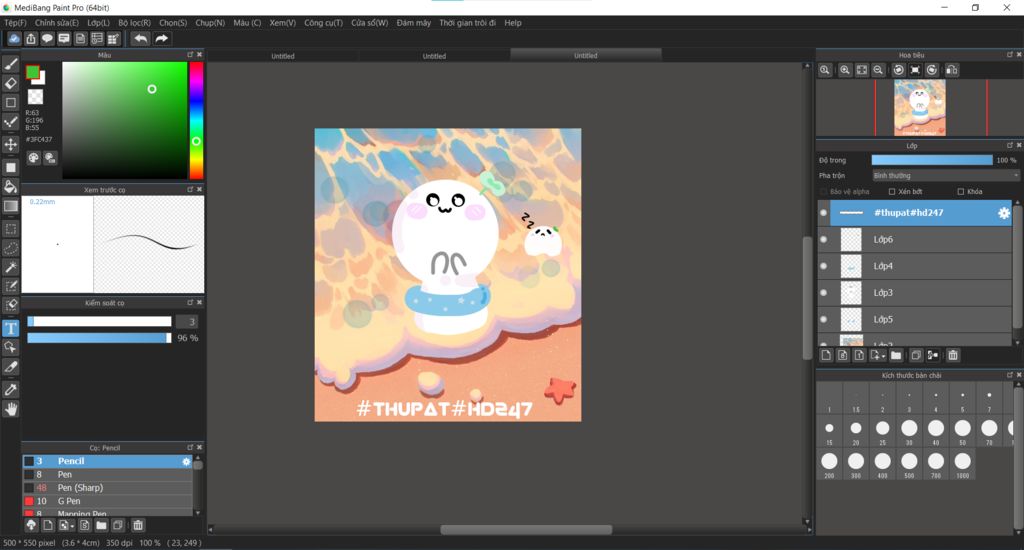Select the Eyedropper tool
This screenshot has width=1024, height=550.
[x=10, y=390]
